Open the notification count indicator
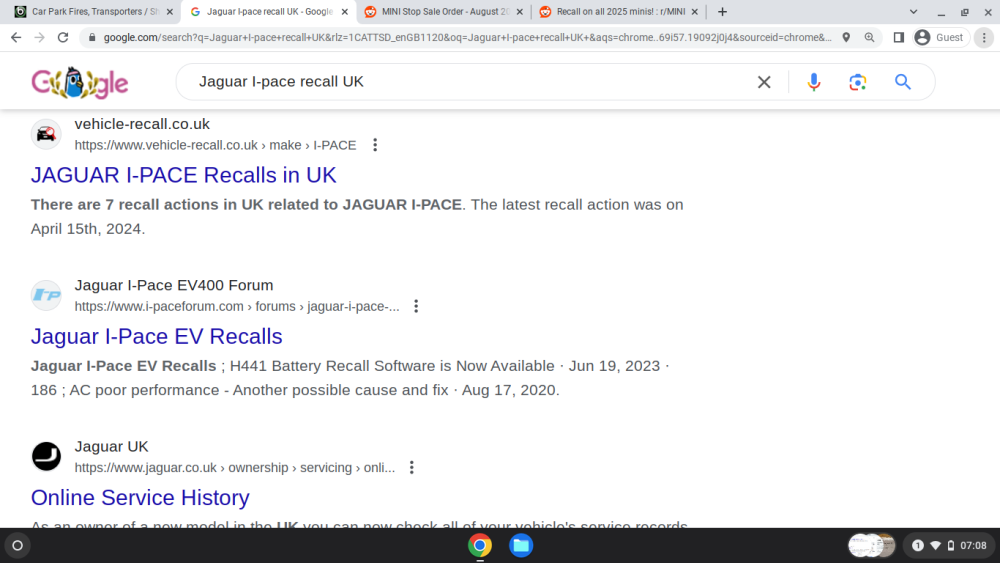Image resolution: width=1000 pixels, height=563 pixels. tap(918, 546)
